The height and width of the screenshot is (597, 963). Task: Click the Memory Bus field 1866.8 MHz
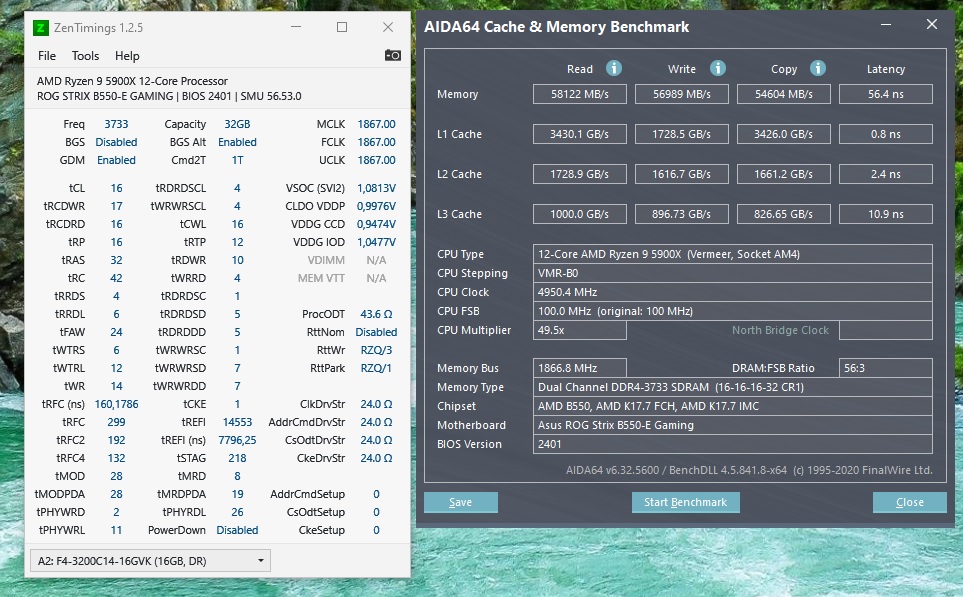580,369
